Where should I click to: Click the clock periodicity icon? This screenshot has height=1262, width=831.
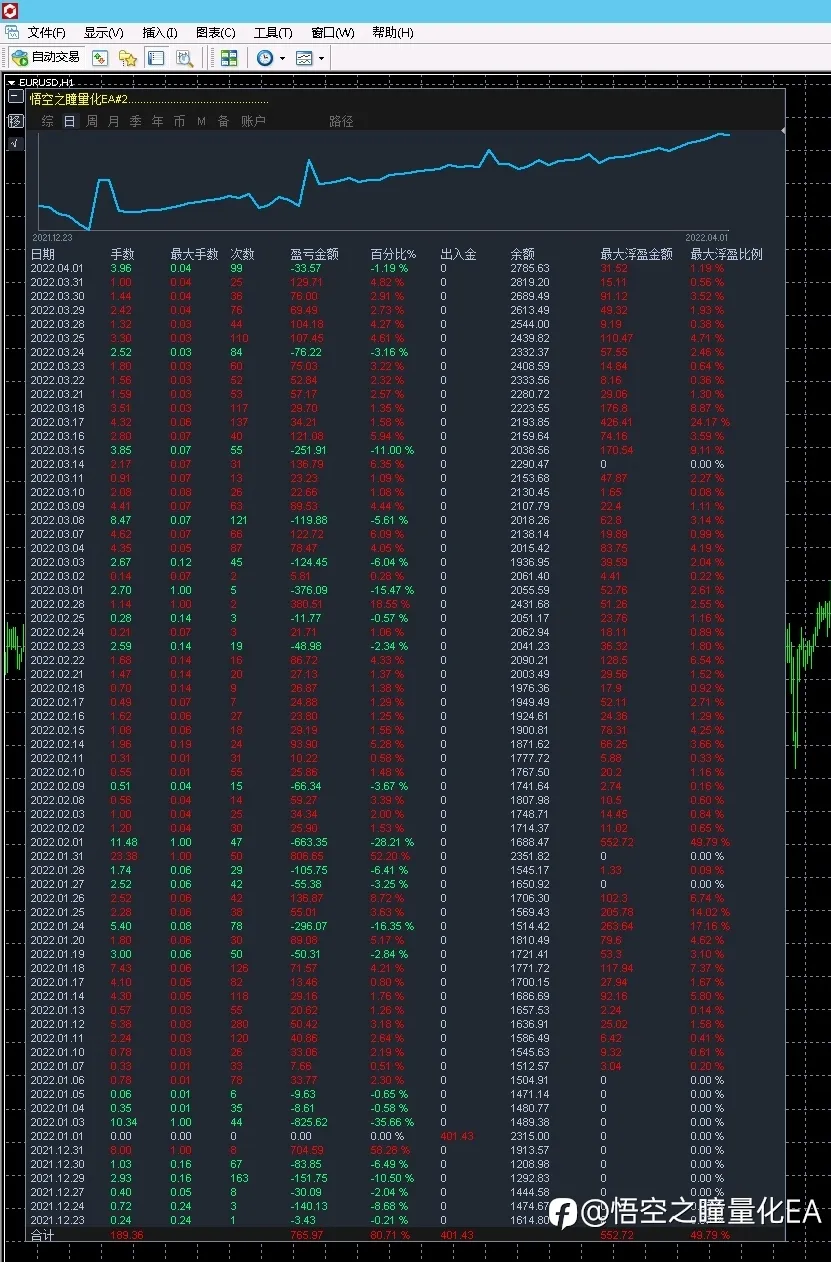pos(265,58)
